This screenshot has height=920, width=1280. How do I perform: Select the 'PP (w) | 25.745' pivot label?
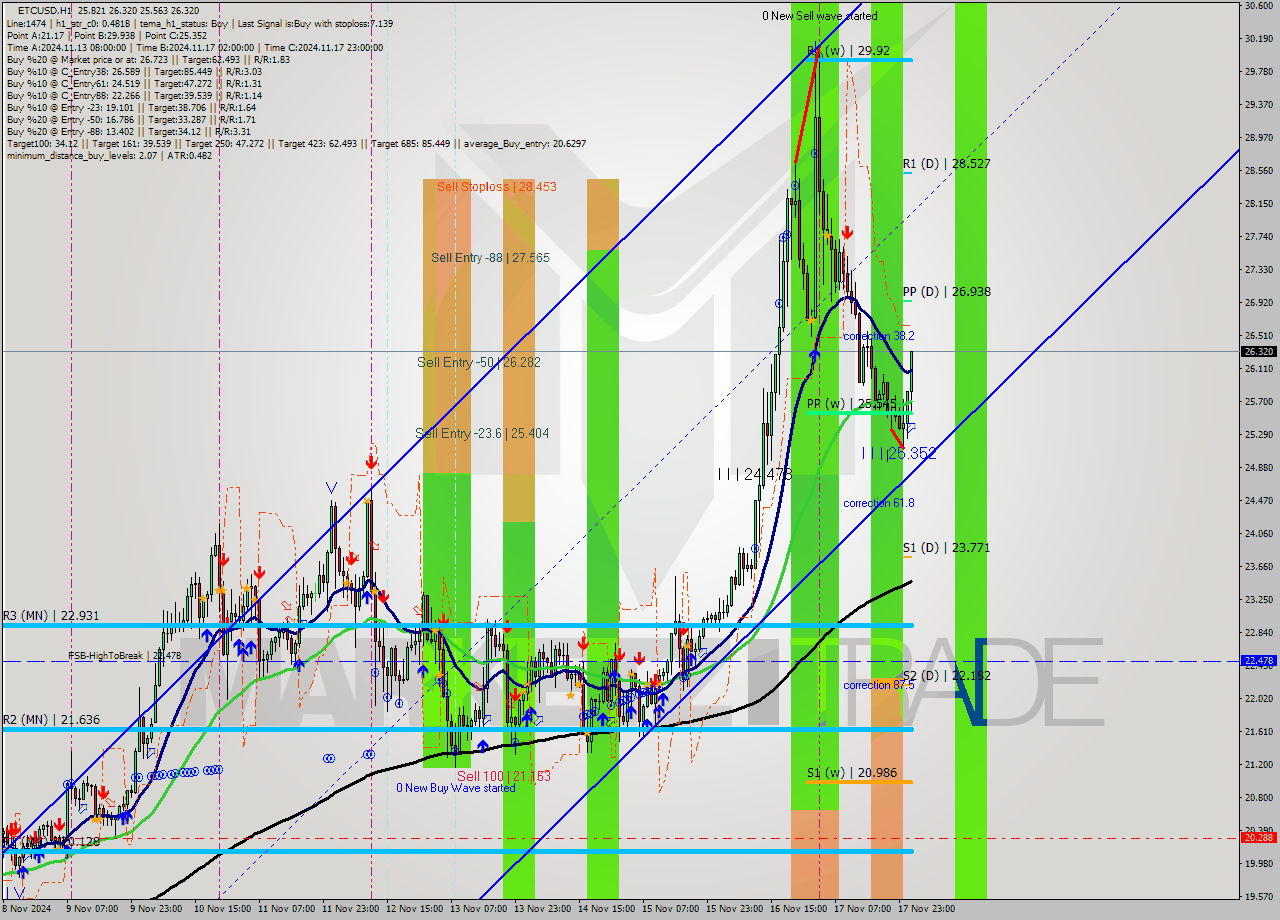pos(851,405)
